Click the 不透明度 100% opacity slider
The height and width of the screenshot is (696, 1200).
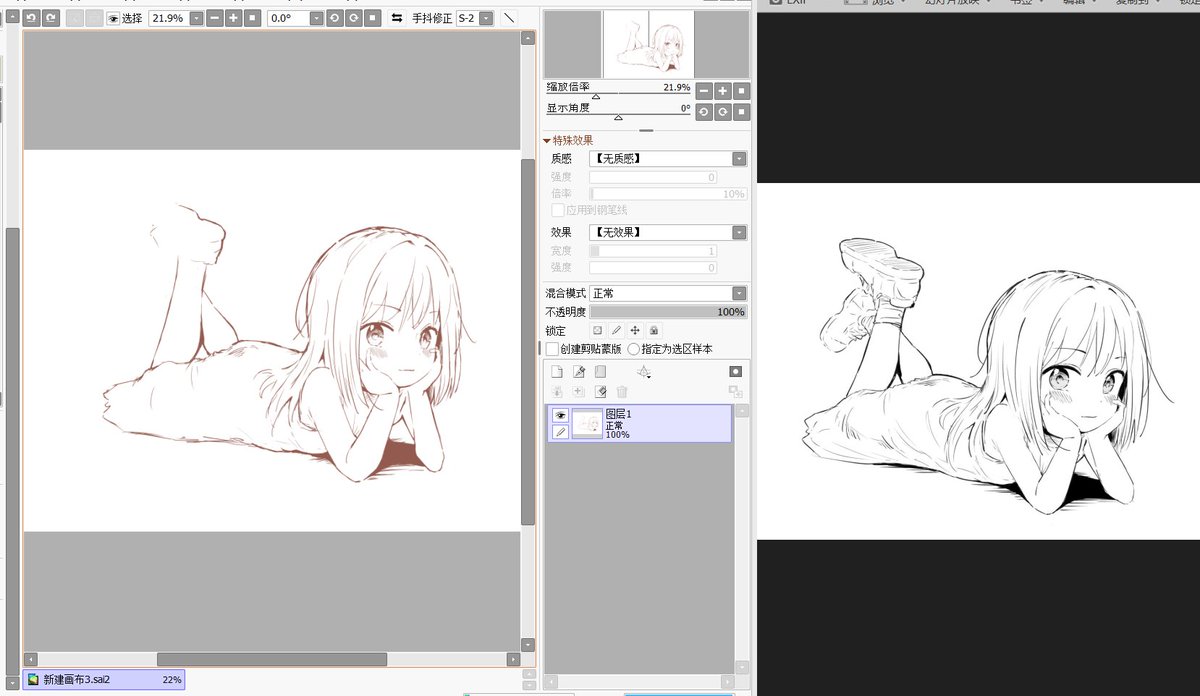(668, 312)
